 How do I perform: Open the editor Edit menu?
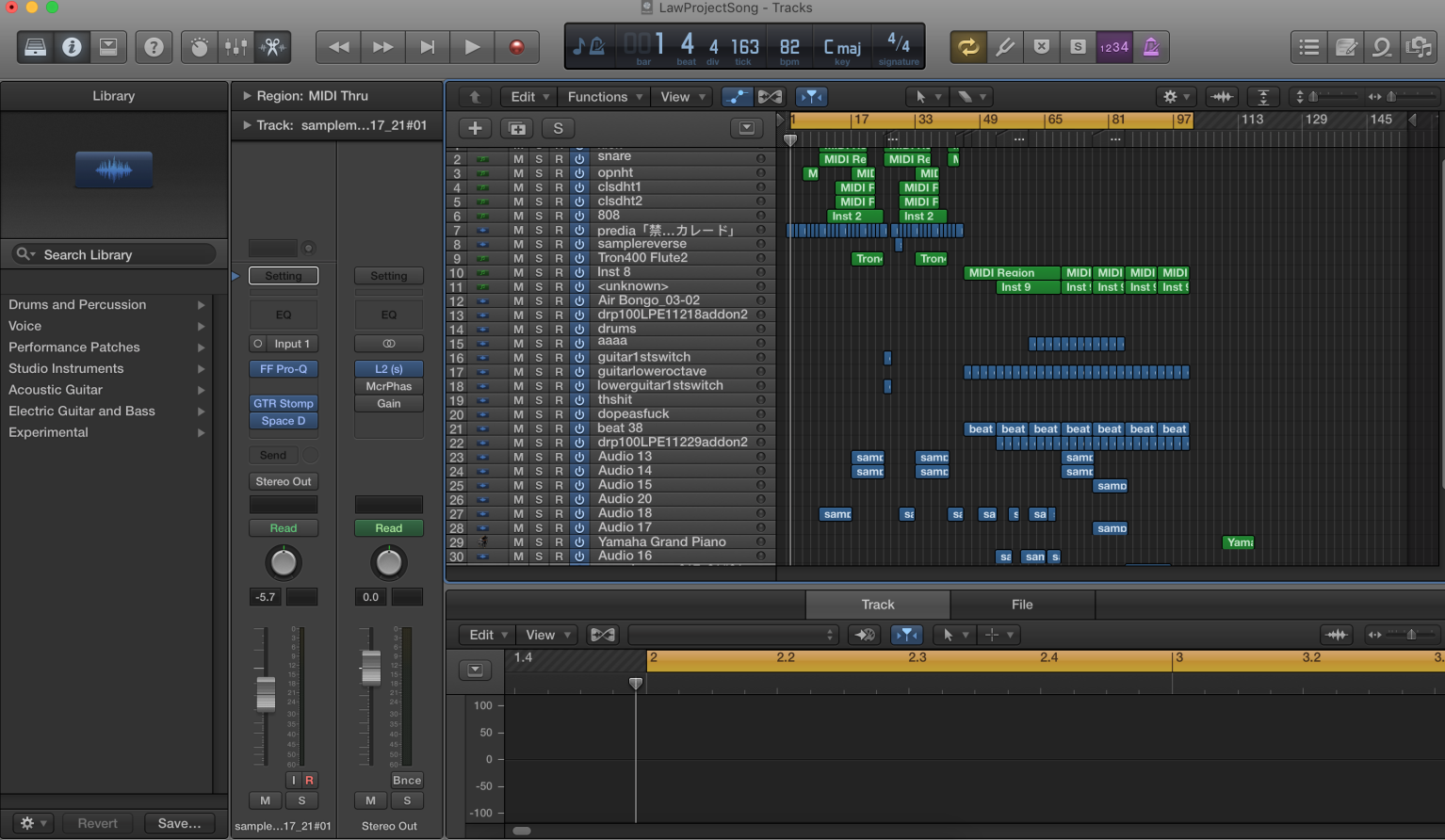click(487, 635)
